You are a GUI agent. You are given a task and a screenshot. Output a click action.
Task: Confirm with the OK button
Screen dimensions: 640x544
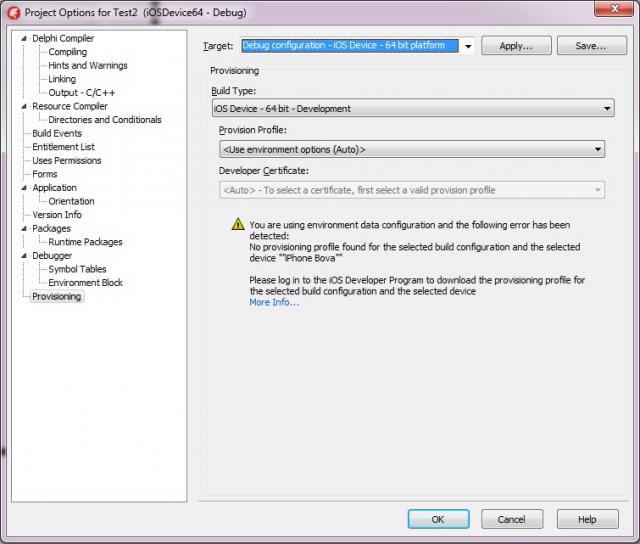[438, 519]
